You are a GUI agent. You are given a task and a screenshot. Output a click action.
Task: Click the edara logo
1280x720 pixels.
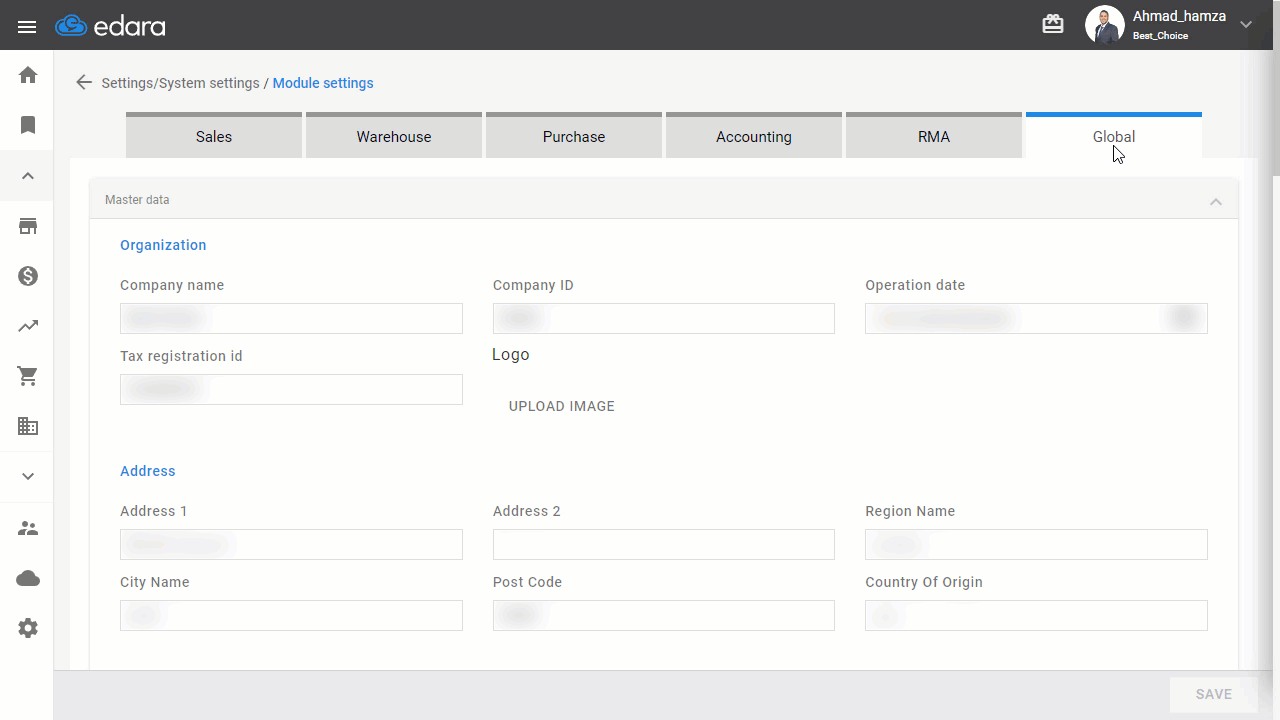point(110,26)
